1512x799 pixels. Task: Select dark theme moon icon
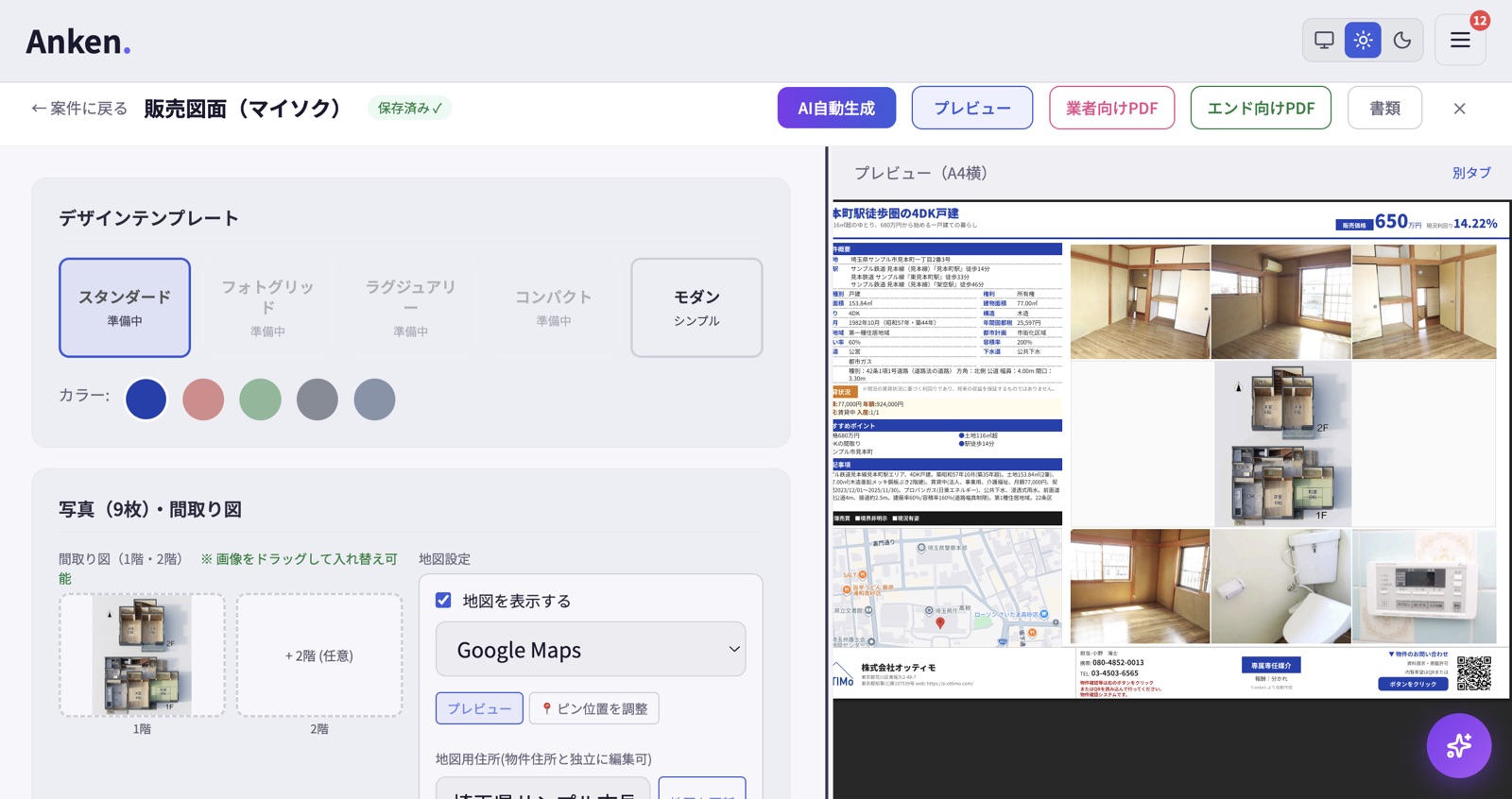click(1401, 41)
